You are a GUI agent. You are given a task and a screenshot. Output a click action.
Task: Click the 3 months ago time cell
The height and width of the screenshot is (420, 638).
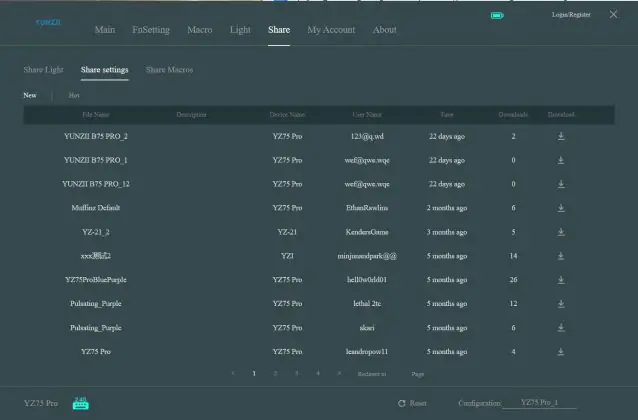point(447,232)
